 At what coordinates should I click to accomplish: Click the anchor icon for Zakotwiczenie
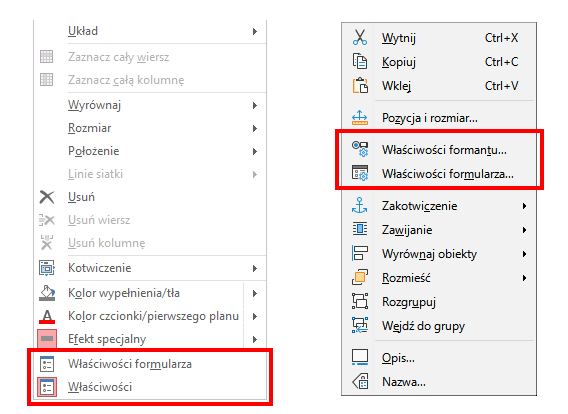pos(360,206)
